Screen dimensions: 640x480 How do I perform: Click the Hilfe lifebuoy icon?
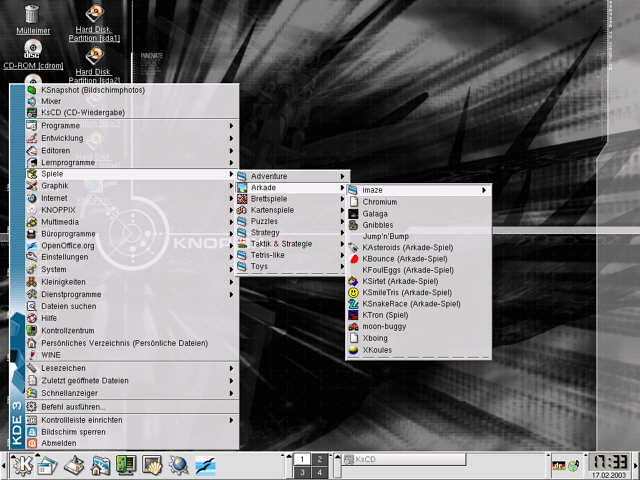(x=32, y=318)
